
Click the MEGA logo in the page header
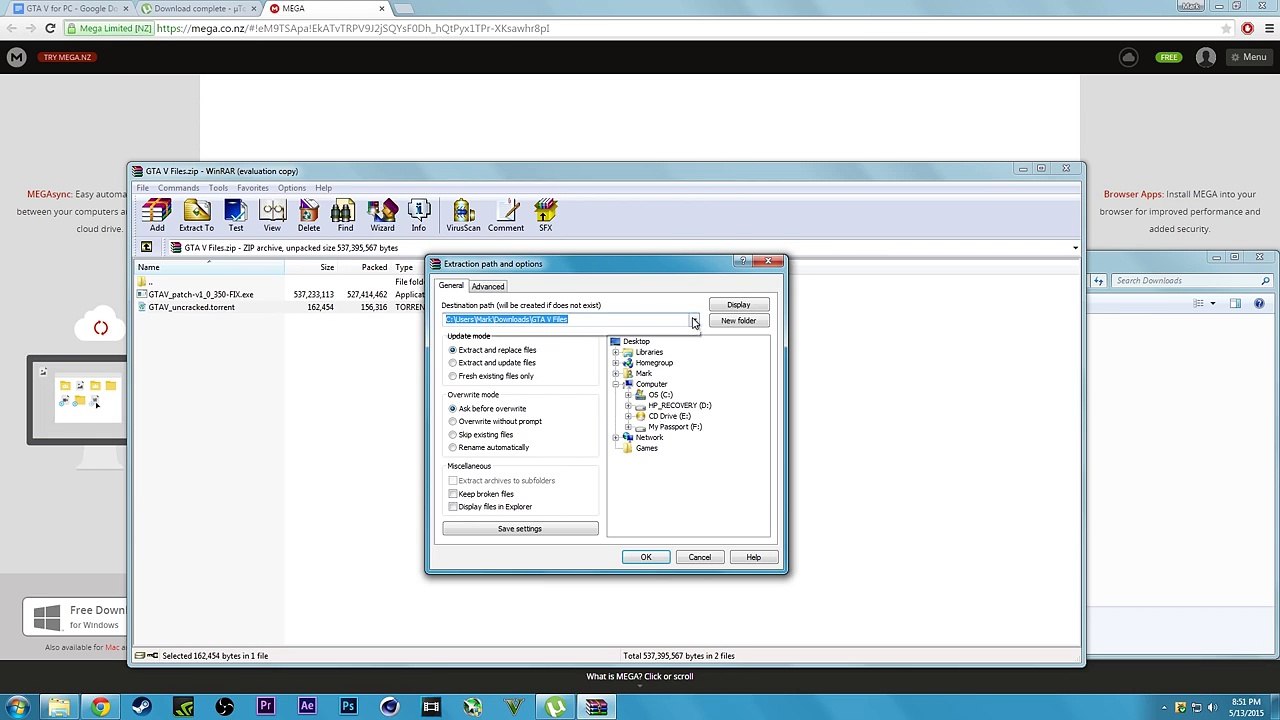[16, 57]
